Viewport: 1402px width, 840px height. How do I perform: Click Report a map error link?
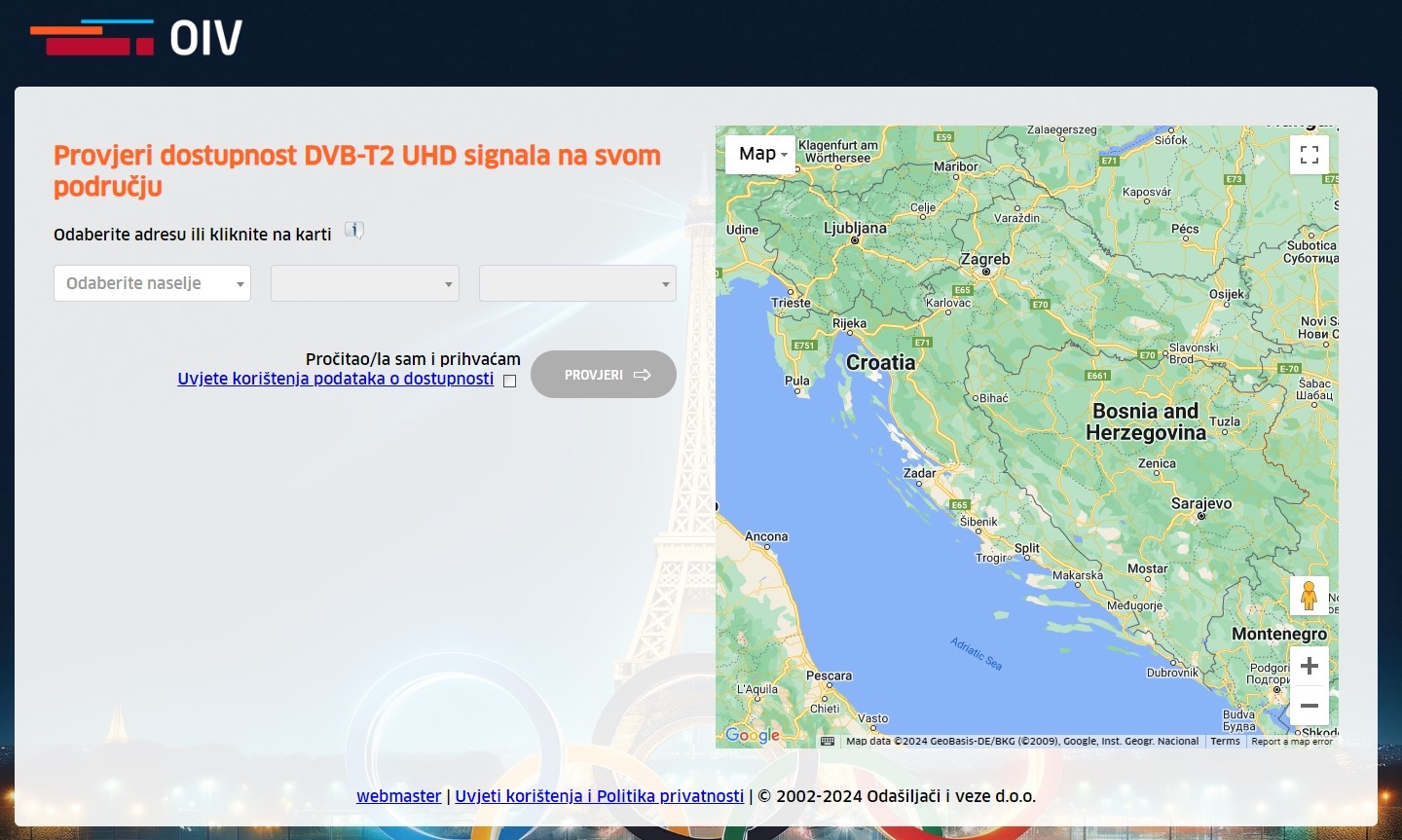pyautogui.click(x=1292, y=742)
